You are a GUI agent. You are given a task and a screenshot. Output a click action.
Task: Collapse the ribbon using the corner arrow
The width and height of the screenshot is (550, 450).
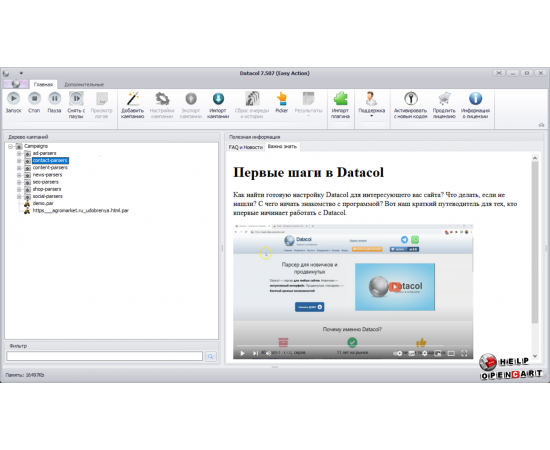pyautogui.click(x=542, y=125)
